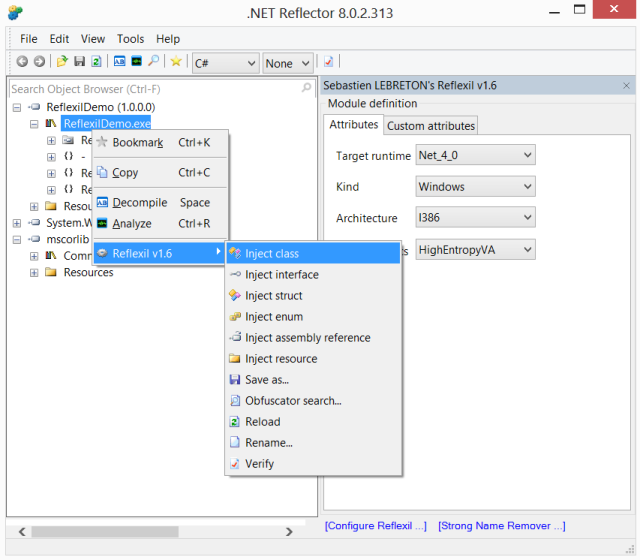Close the Reflexil v1.6 panel
The width and height of the screenshot is (640, 560).
point(627,85)
